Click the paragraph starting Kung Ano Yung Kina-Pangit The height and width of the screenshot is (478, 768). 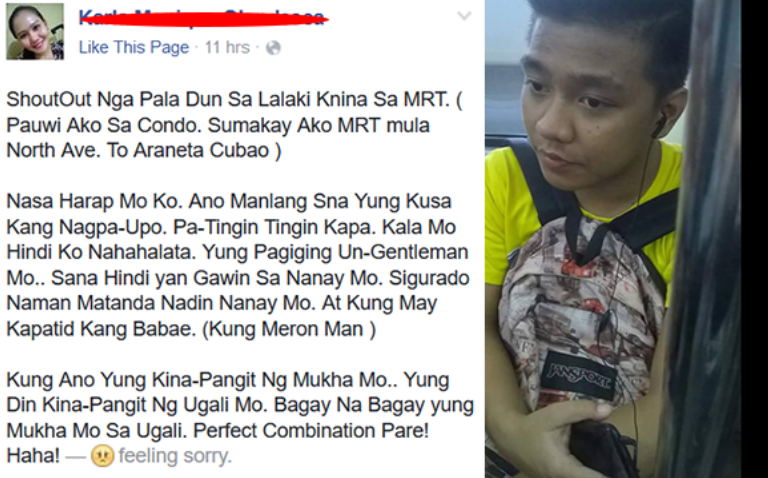coord(240,418)
